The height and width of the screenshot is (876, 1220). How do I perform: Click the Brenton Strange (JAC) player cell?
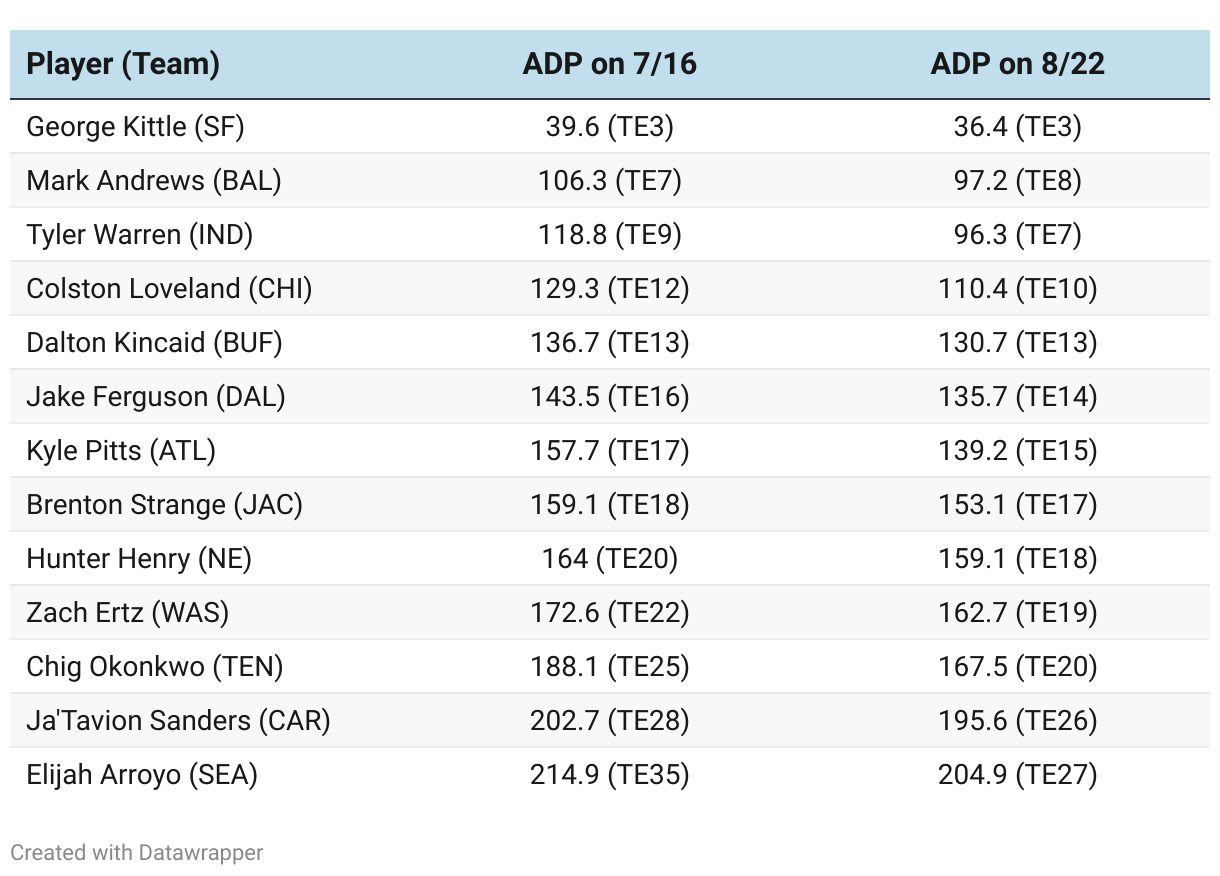(164, 505)
